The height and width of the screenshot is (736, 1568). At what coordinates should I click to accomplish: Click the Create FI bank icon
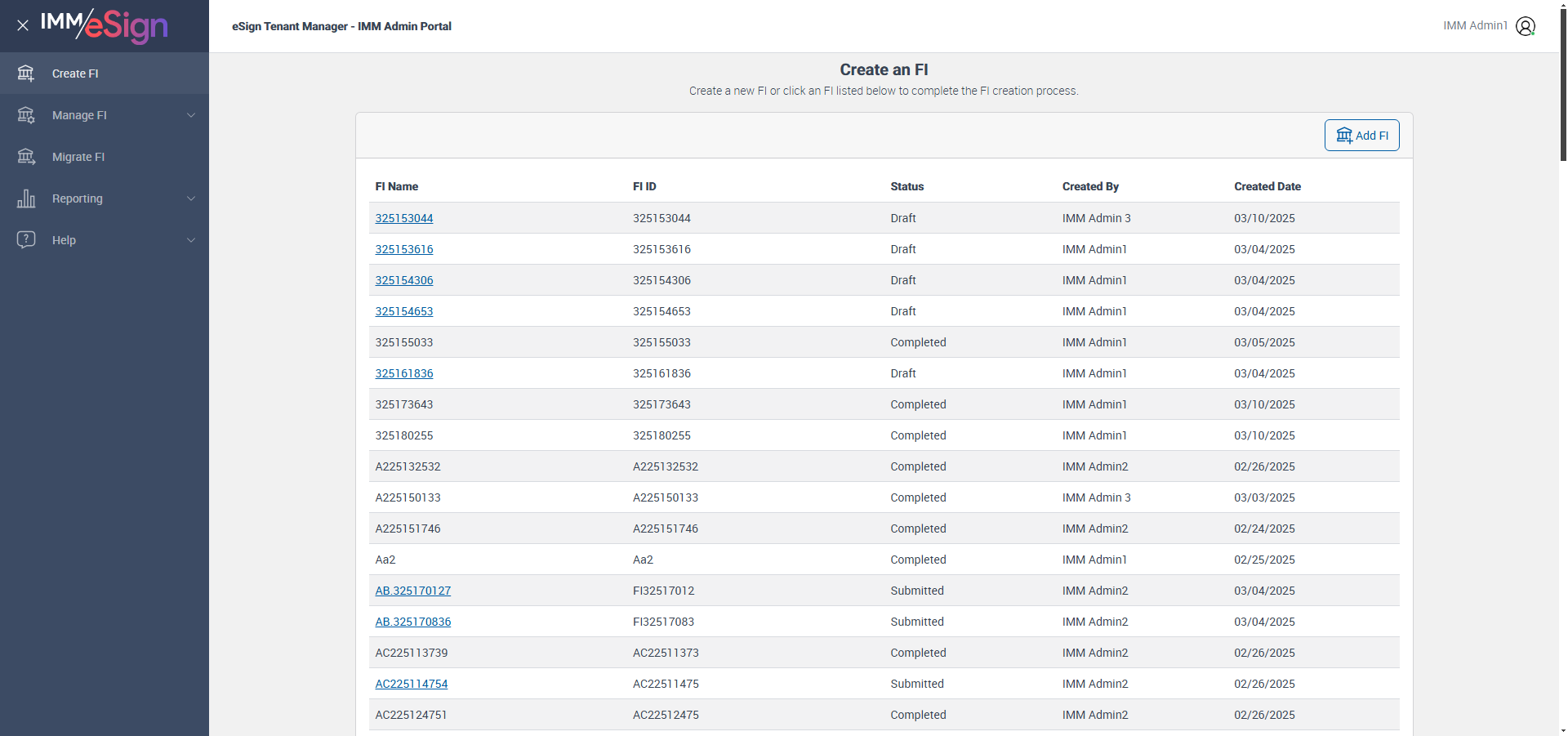[x=26, y=74]
